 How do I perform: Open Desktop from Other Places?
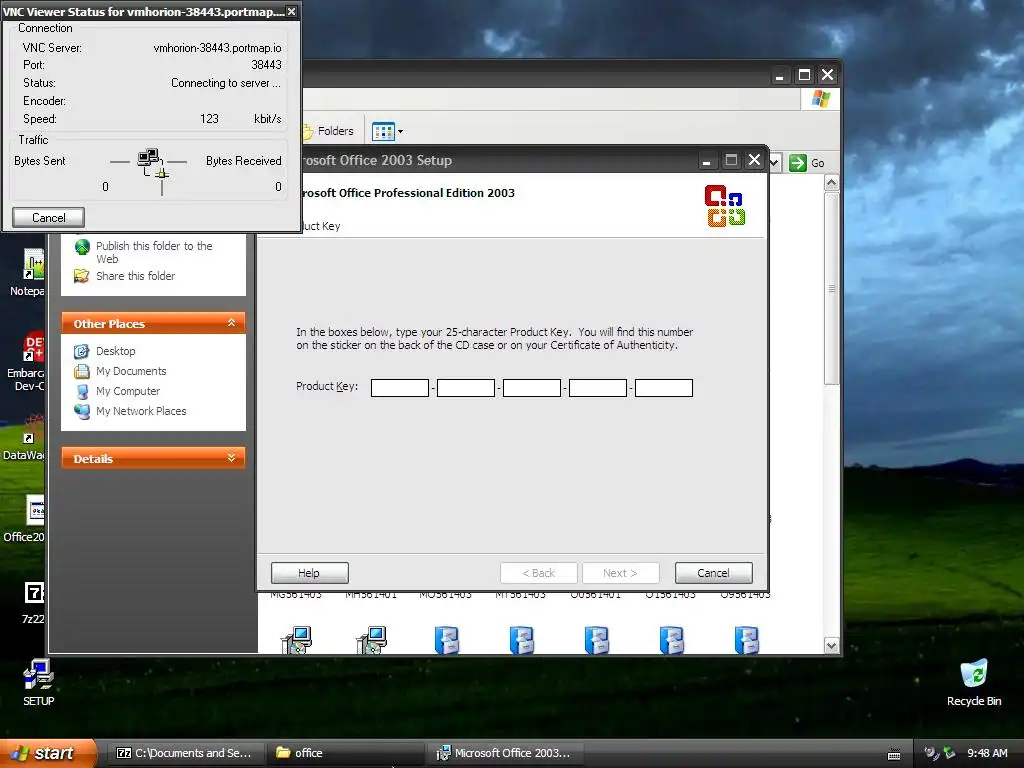click(116, 351)
